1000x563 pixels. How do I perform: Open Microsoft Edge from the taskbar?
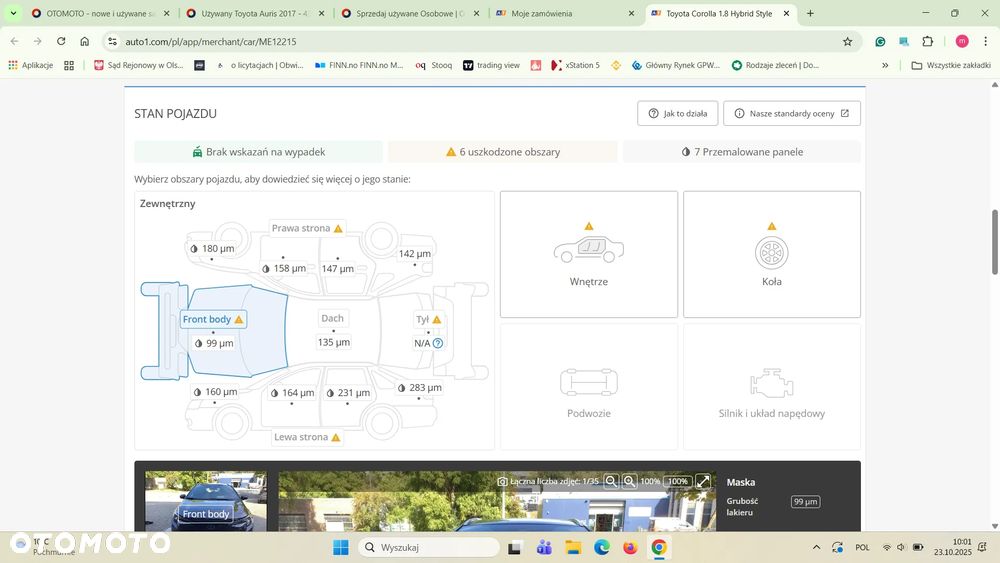coord(601,547)
